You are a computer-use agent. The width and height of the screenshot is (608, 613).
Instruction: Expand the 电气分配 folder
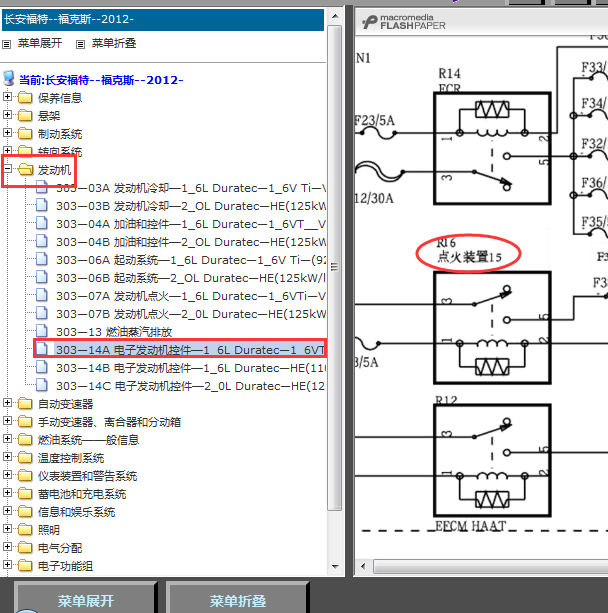point(7,546)
